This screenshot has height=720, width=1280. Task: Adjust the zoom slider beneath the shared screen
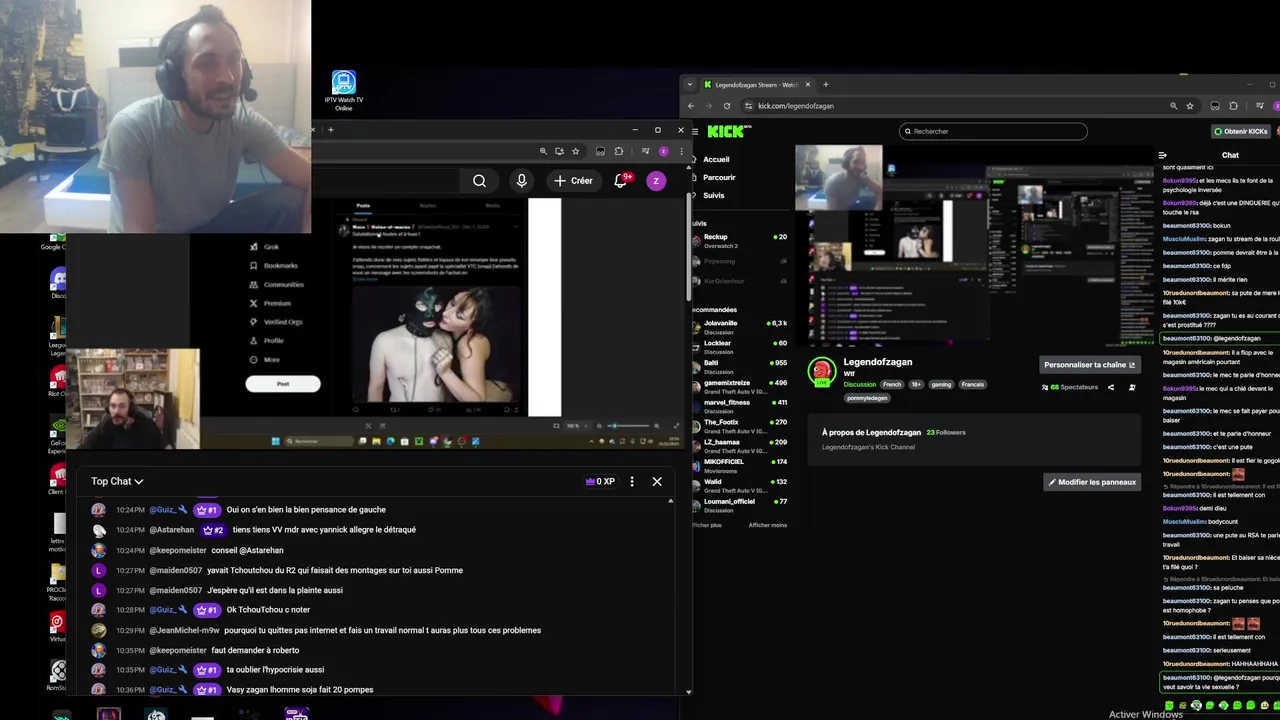coord(627,426)
